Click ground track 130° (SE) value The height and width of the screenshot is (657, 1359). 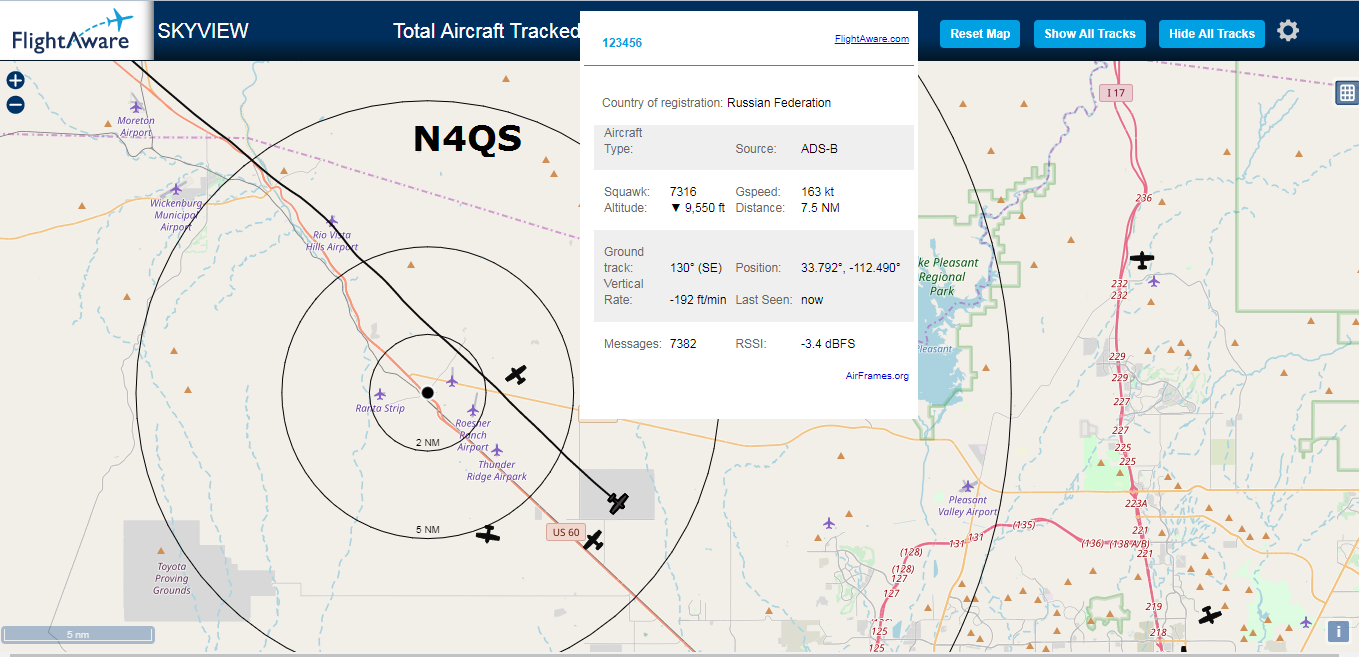696,268
